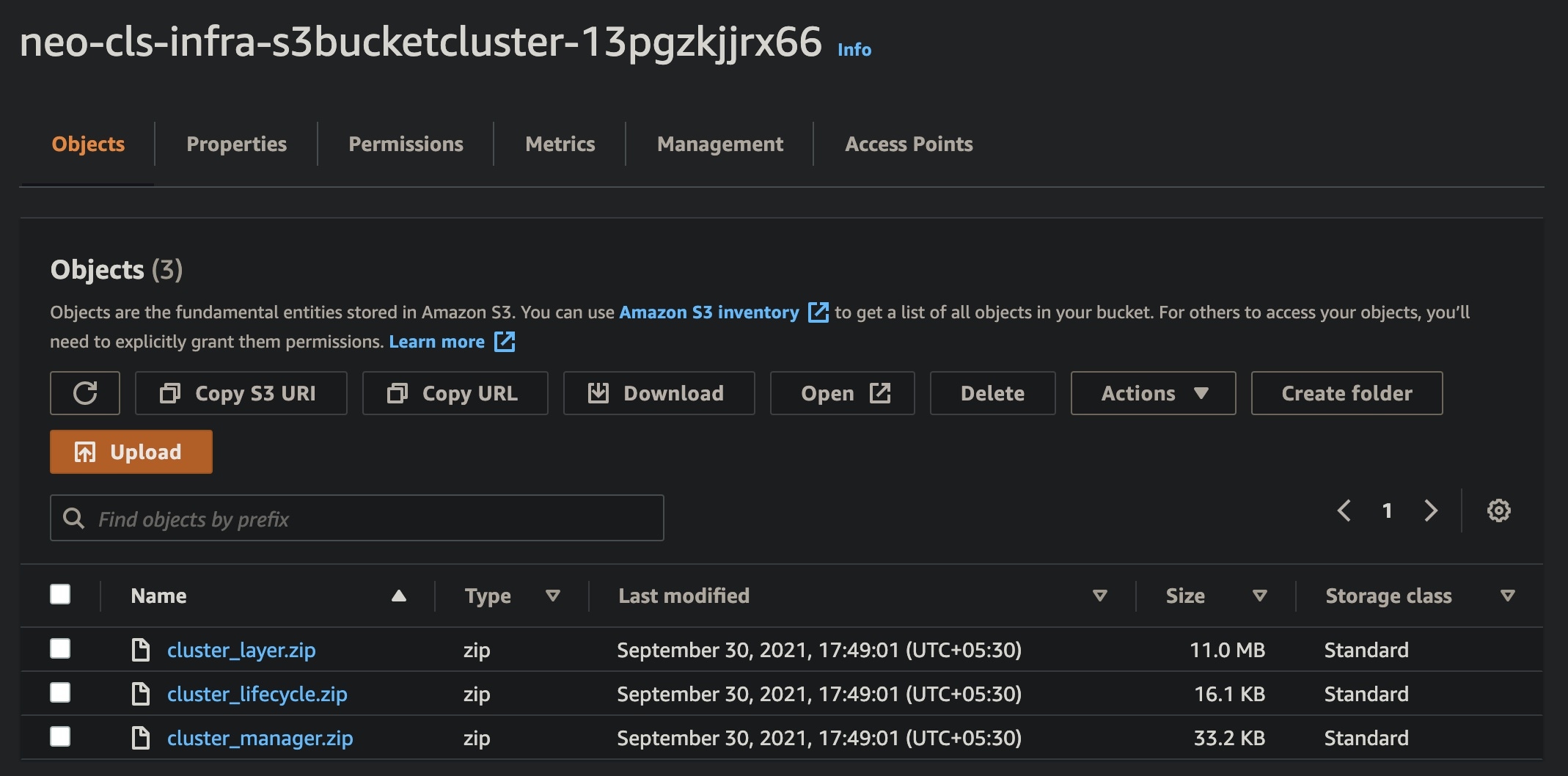The height and width of the screenshot is (776, 1568).
Task: Sort by the Size column arrow
Action: tap(1259, 596)
